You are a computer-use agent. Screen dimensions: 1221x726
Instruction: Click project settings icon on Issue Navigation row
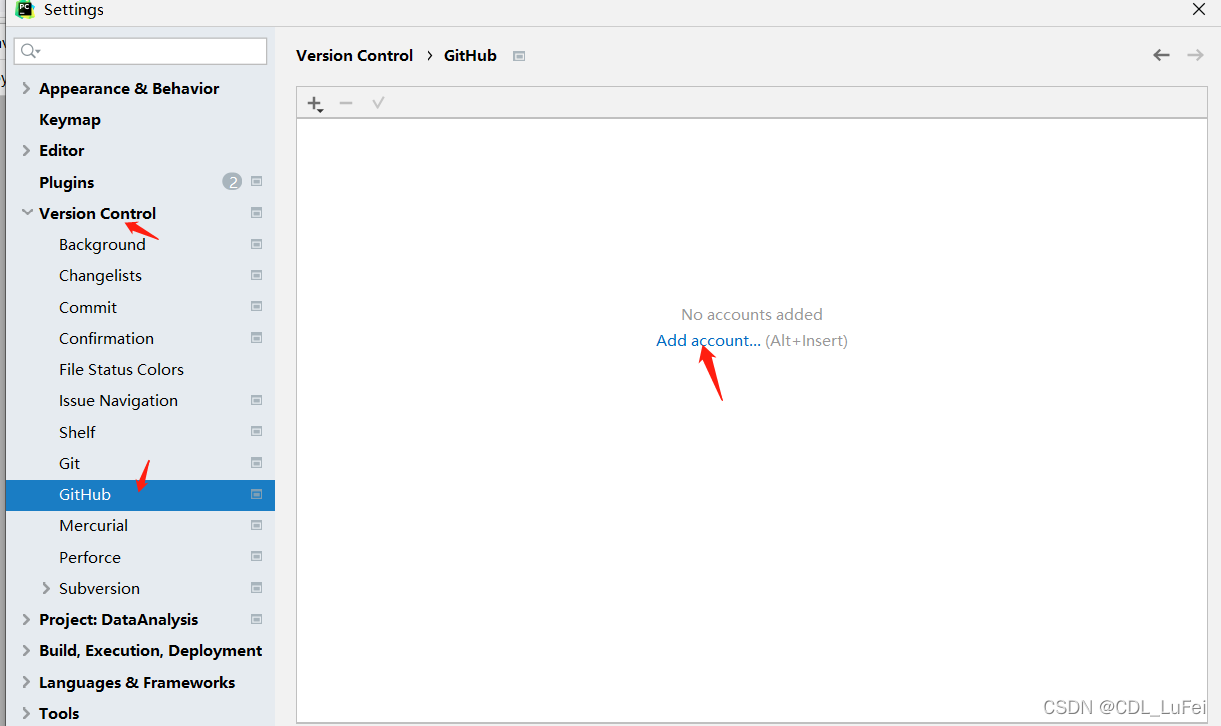[x=256, y=400]
